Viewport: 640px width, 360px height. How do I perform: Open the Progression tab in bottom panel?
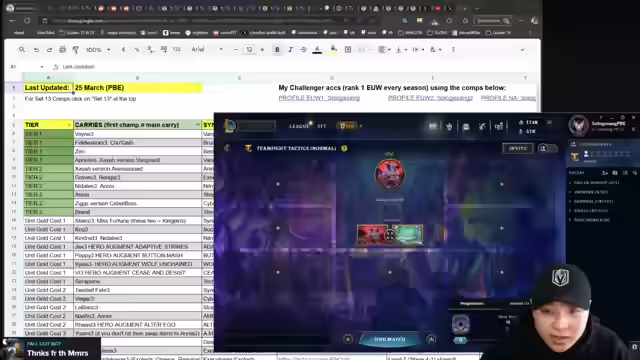pos(472,303)
